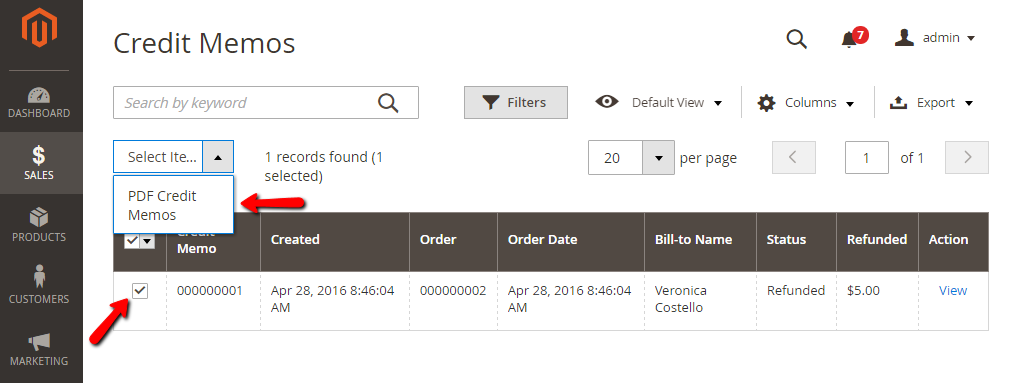Uncheck credit memo 000000001 row checkbox
This screenshot has height=383, width=1013.
[140, 291]
